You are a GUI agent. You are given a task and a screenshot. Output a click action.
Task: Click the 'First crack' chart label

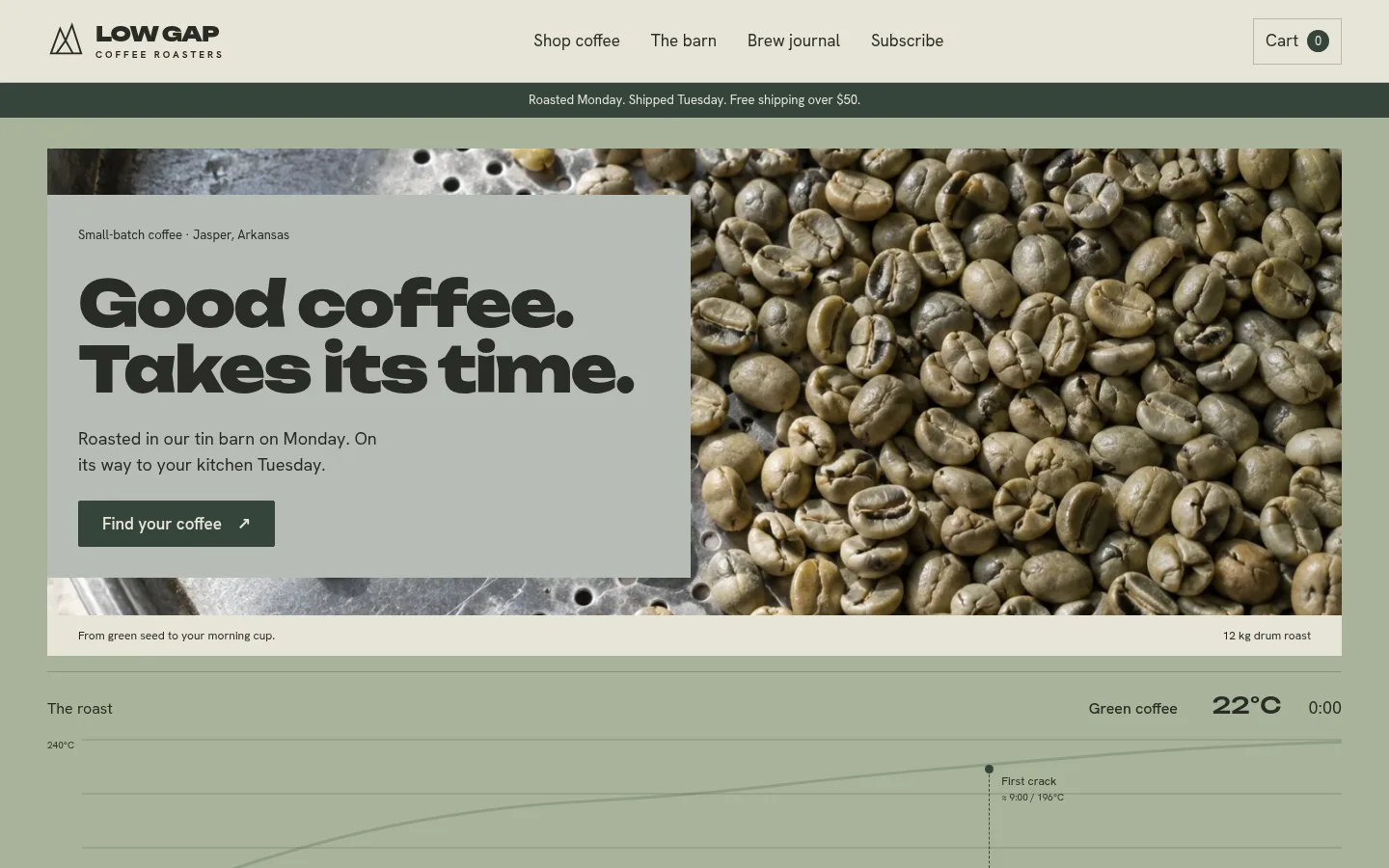point(1028,781)
